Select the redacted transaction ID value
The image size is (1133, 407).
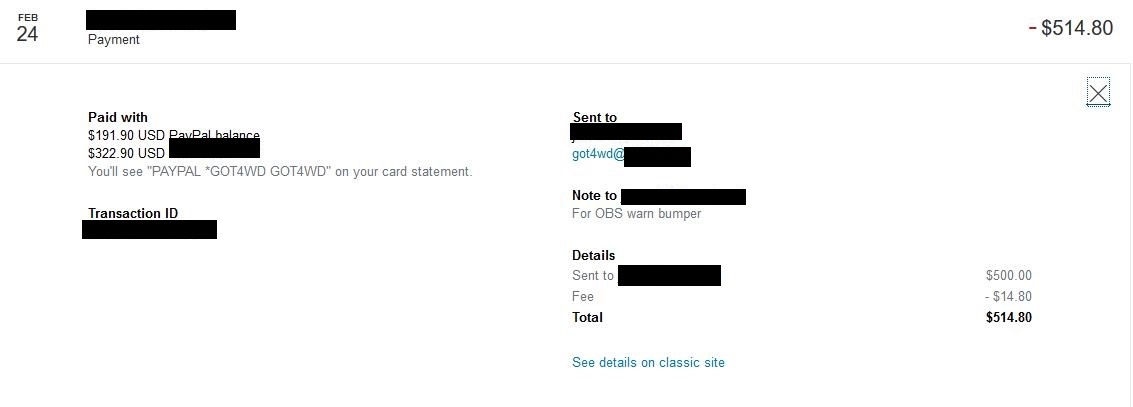tap(150, 229)
